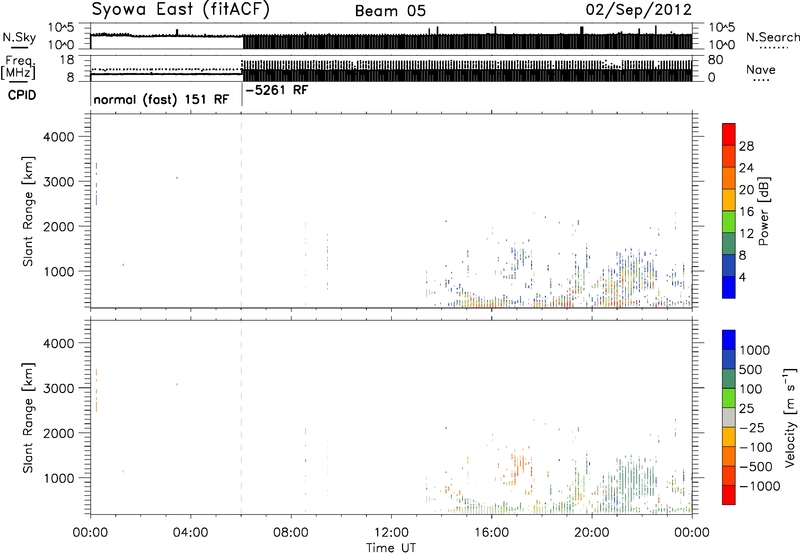
Task: Click the "80" Nave axis tick
Action: [x=715, y=60]
